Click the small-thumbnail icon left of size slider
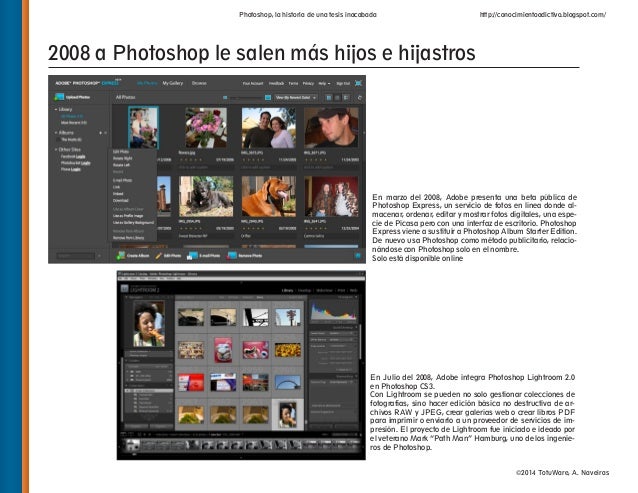The image size is (638, 493). click(225, 98)
